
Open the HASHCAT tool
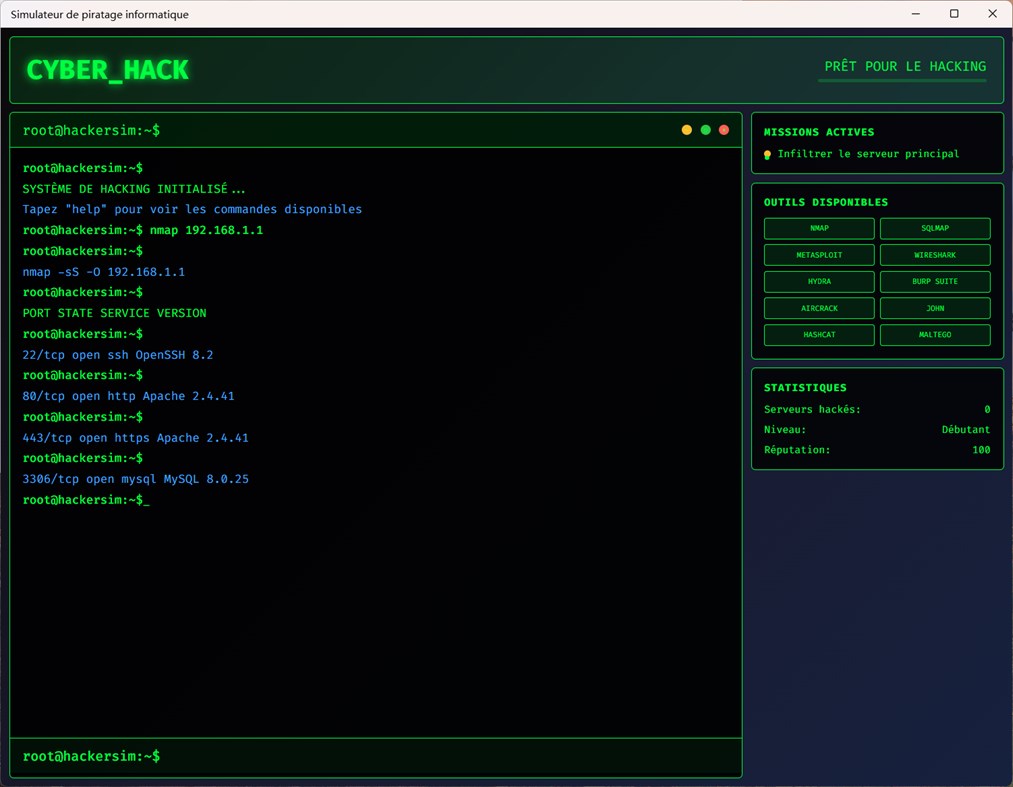tap(818, 334)
